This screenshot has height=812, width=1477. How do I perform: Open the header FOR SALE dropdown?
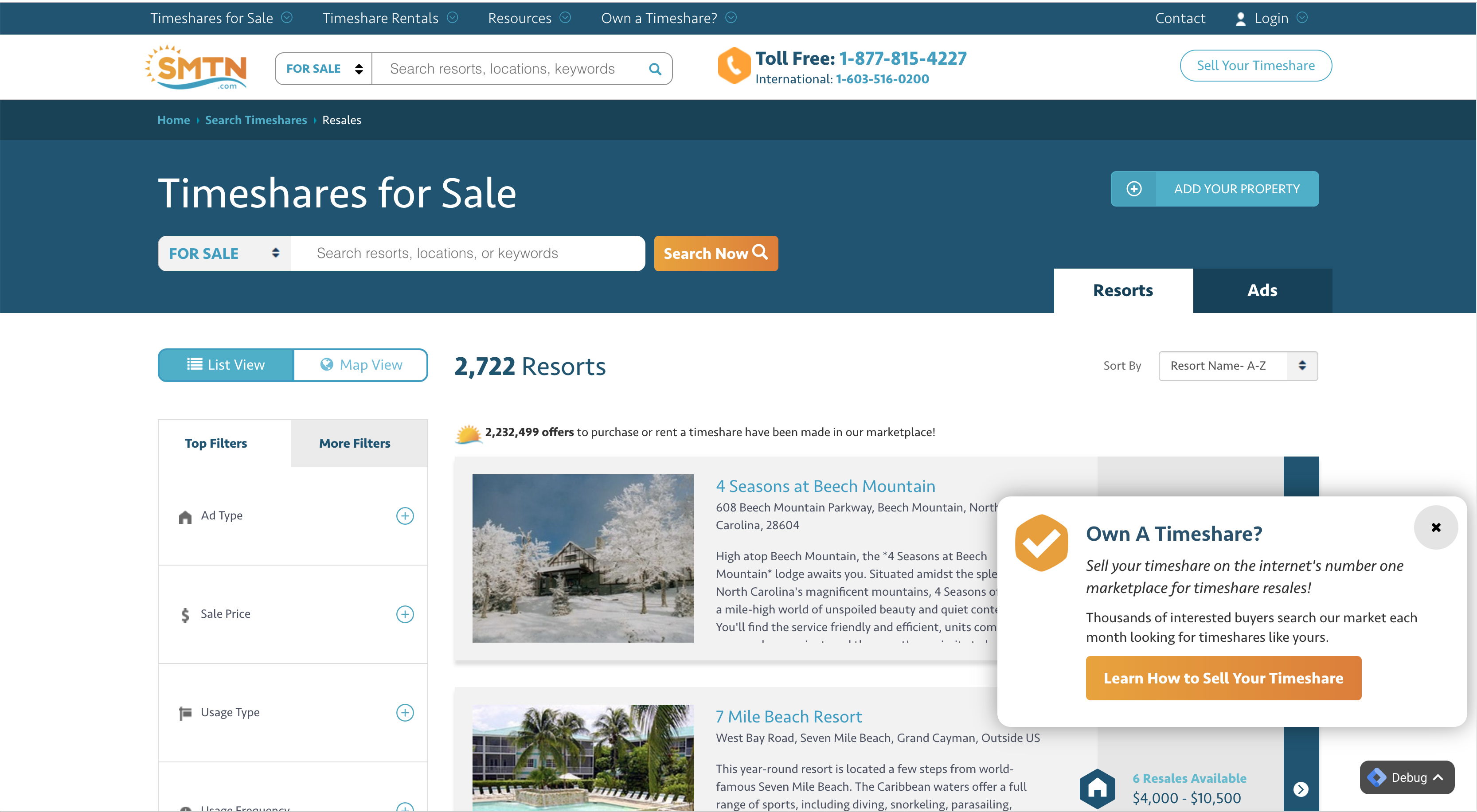pyautogui.click(x=324, y=69)
